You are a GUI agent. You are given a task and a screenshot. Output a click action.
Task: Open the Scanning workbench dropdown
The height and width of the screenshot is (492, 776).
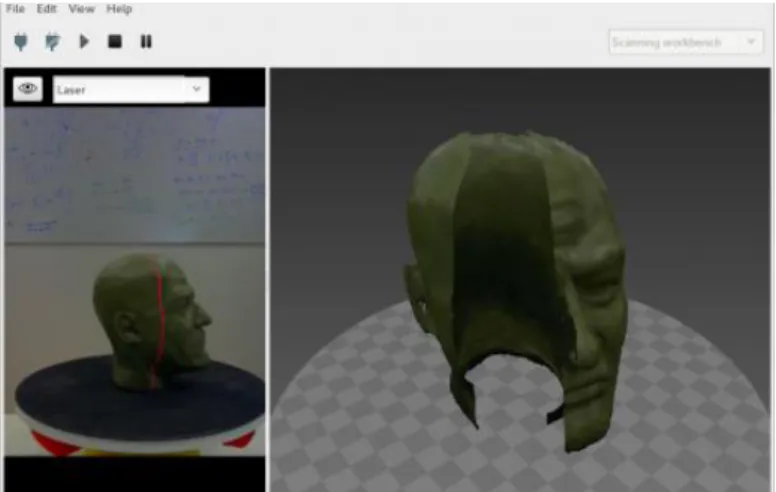[x=685, y=43]
